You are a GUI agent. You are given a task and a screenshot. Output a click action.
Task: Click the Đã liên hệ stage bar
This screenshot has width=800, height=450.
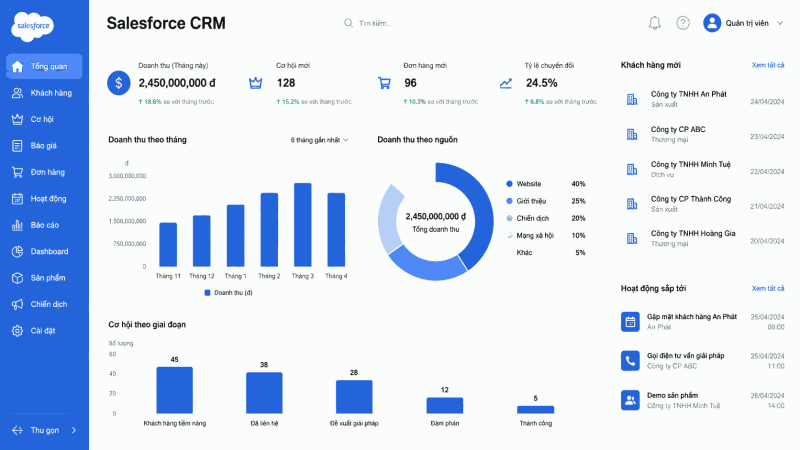264,393
